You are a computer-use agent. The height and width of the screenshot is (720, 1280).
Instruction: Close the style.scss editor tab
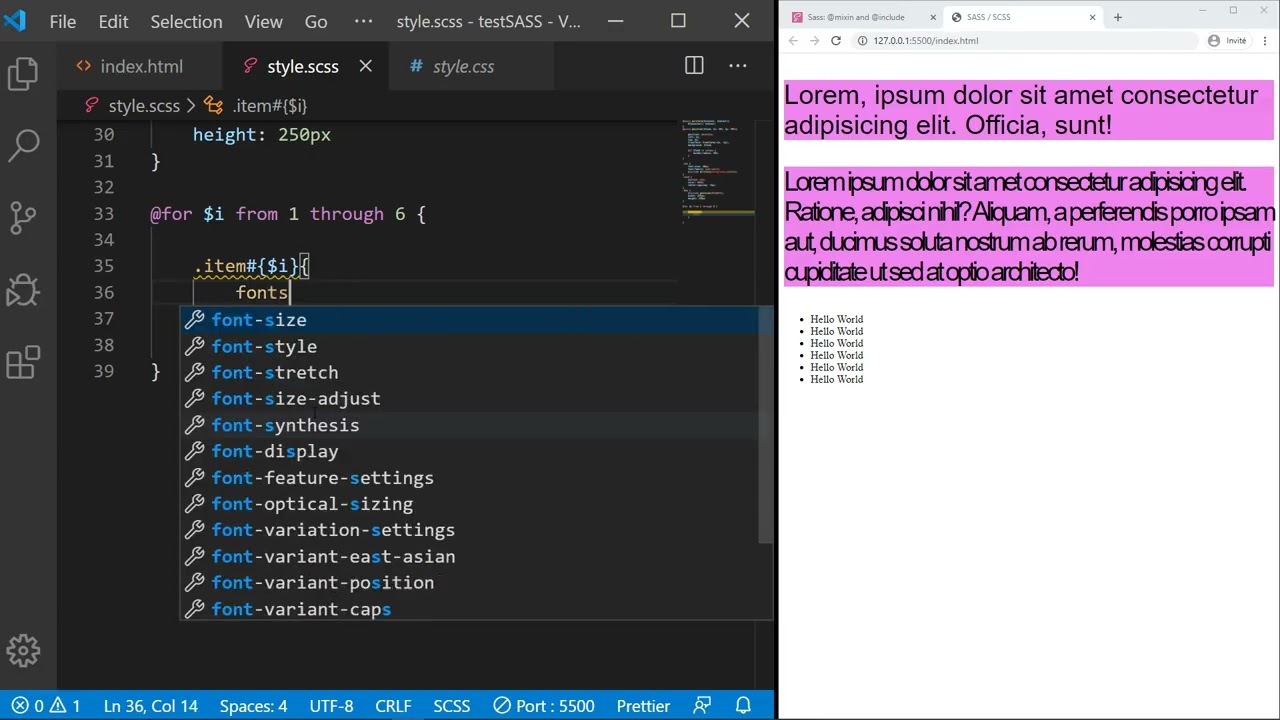(366, 66)
